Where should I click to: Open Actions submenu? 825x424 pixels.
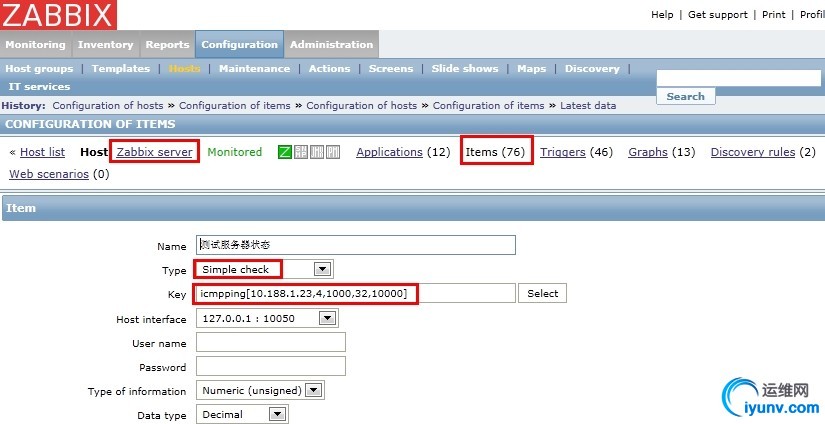[x=329, y=69]
